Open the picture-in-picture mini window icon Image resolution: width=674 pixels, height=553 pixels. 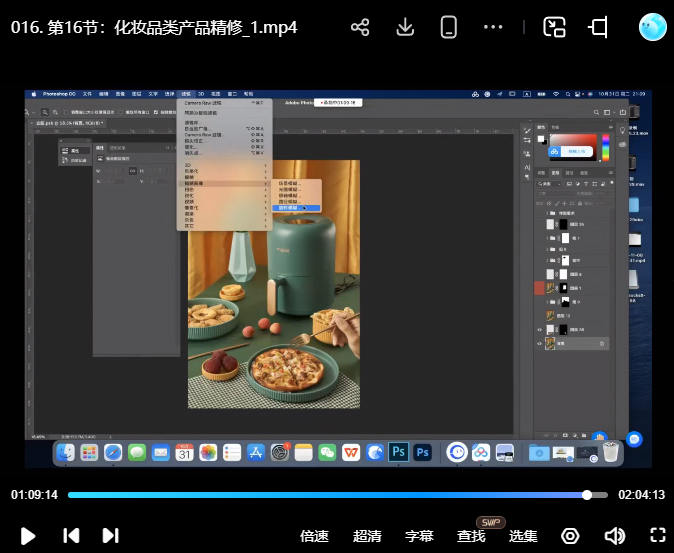pos(555,27)
